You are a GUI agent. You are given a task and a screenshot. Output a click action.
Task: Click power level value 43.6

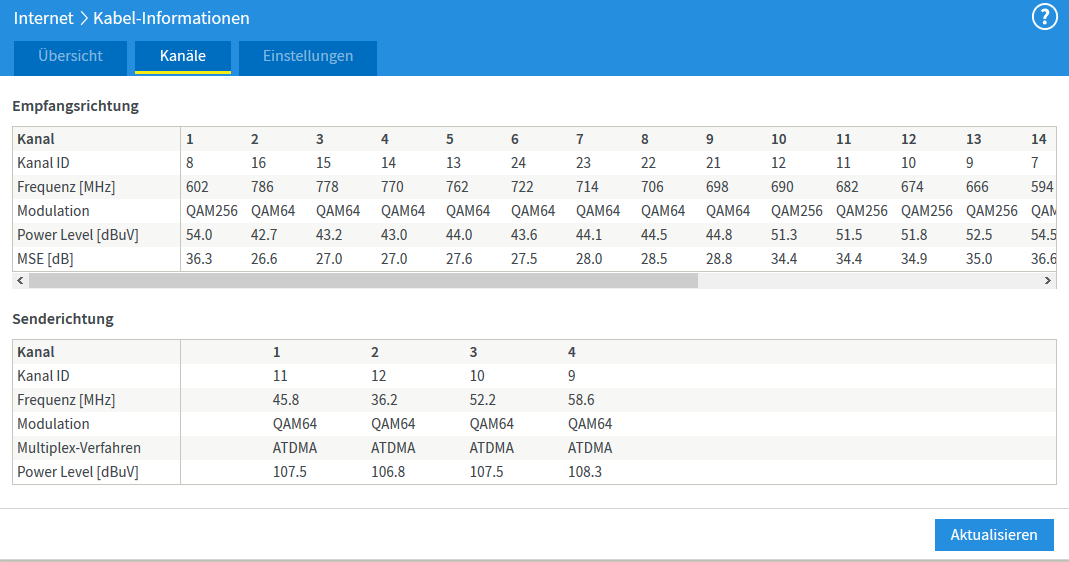(524, 235)
